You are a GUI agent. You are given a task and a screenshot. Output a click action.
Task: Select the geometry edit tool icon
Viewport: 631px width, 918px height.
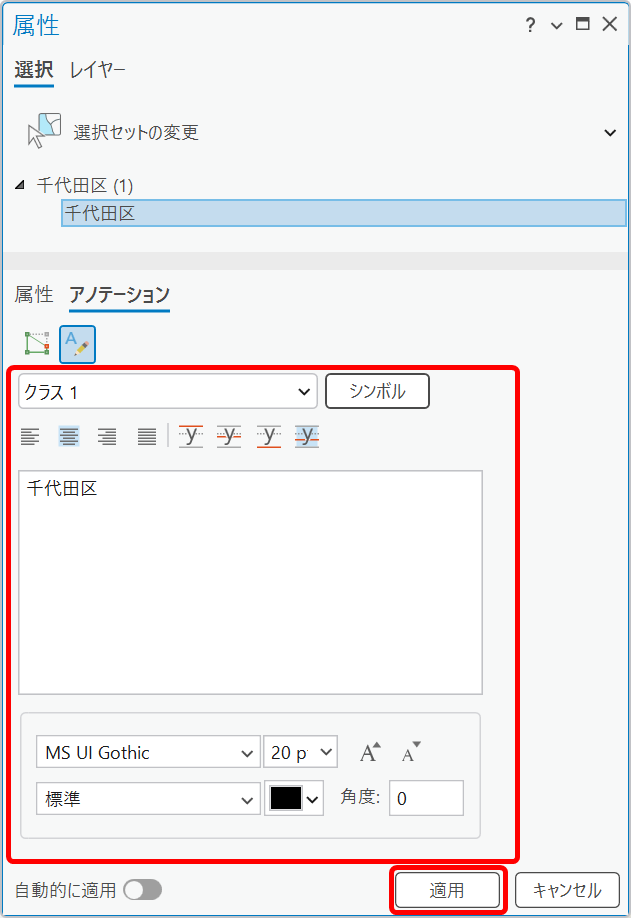click(x=37, y=344)
